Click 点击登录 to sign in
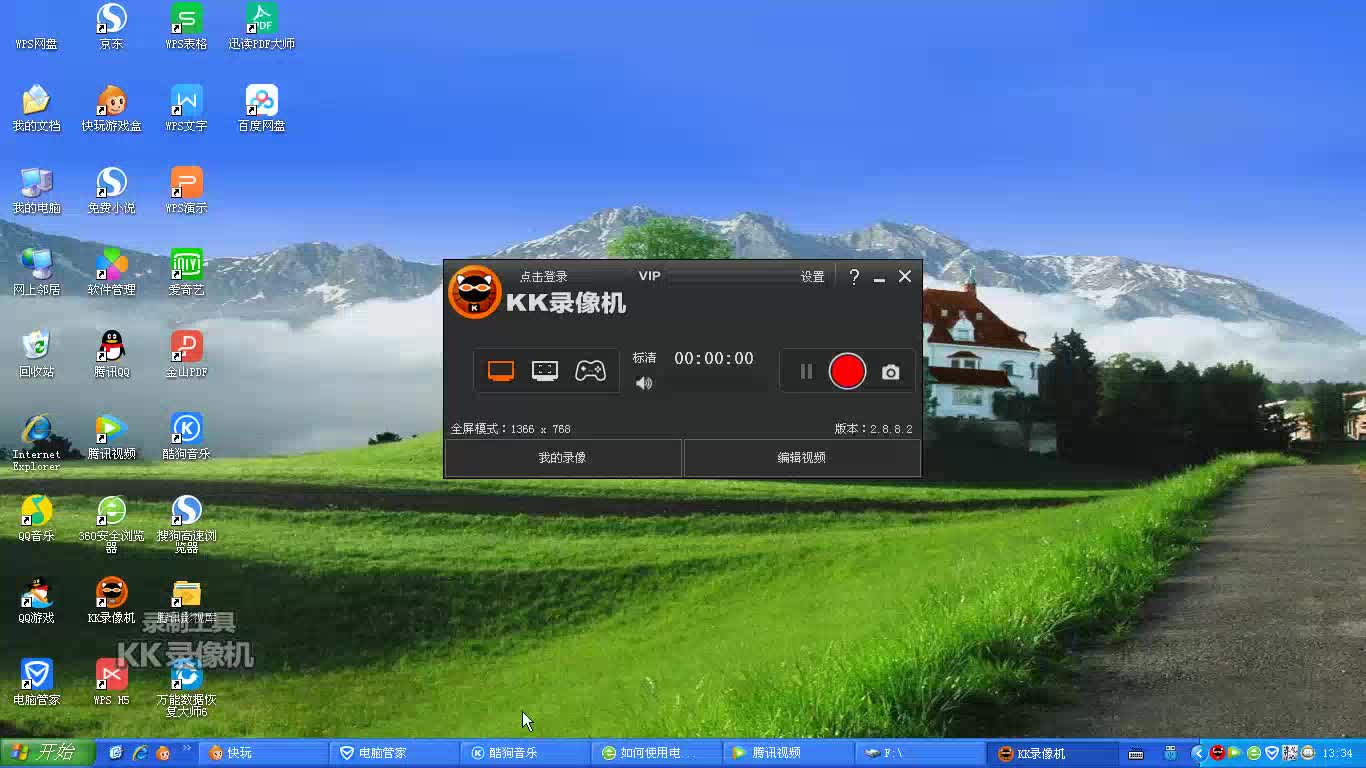 coord(543,277)
